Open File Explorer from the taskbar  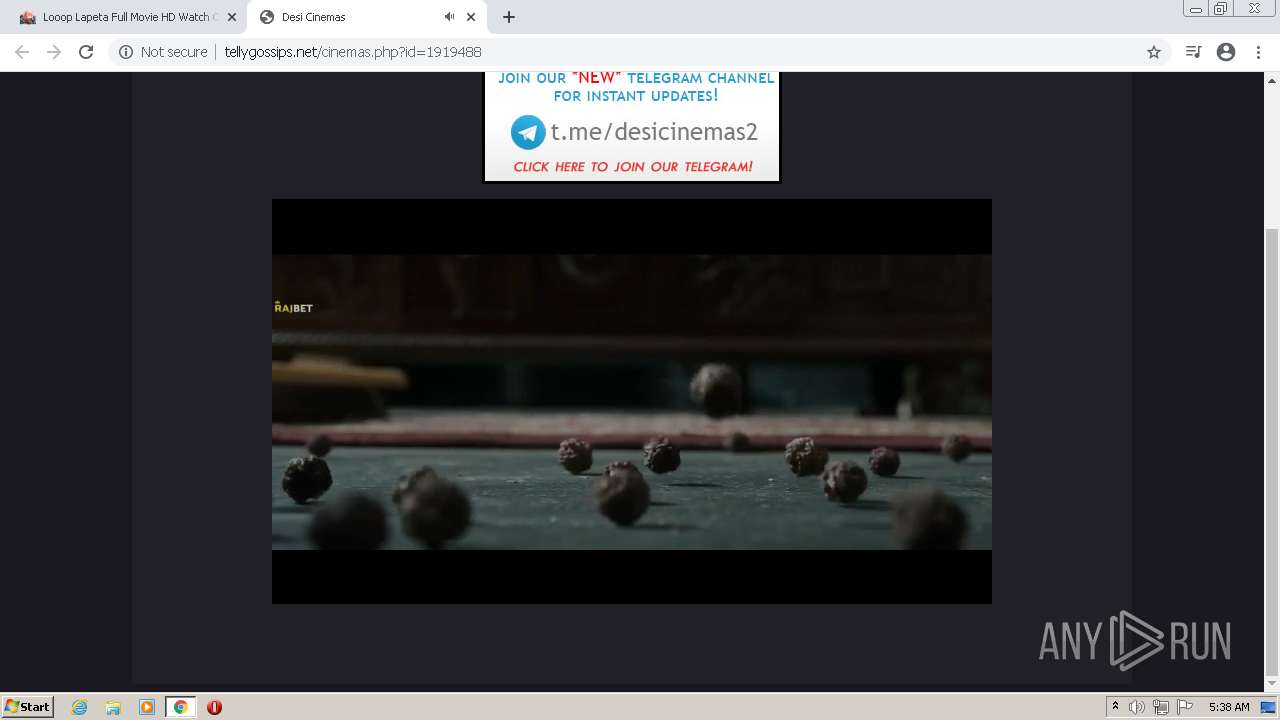pos(113,707)
